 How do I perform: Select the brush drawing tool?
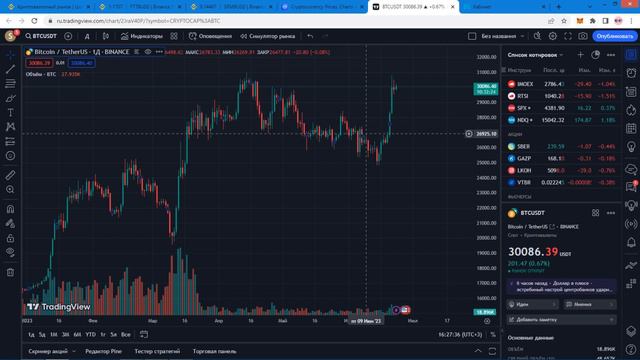(x=11, y=98)
